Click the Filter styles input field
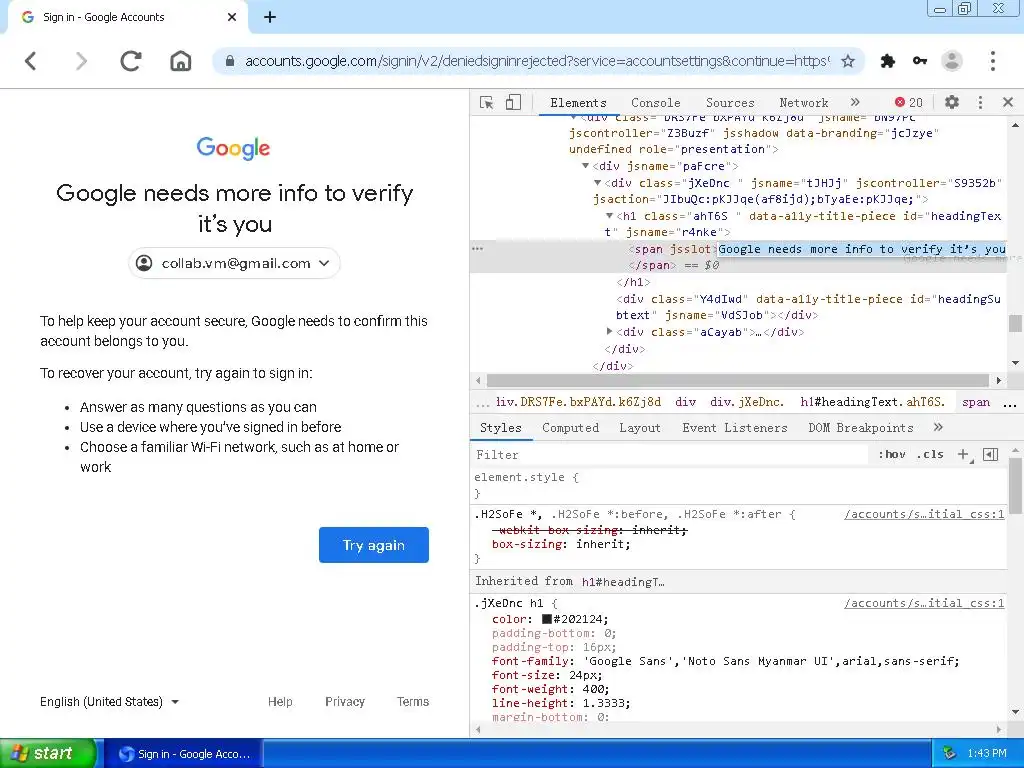Viewport: 1024px width, 768px height. tap(670, 455)
